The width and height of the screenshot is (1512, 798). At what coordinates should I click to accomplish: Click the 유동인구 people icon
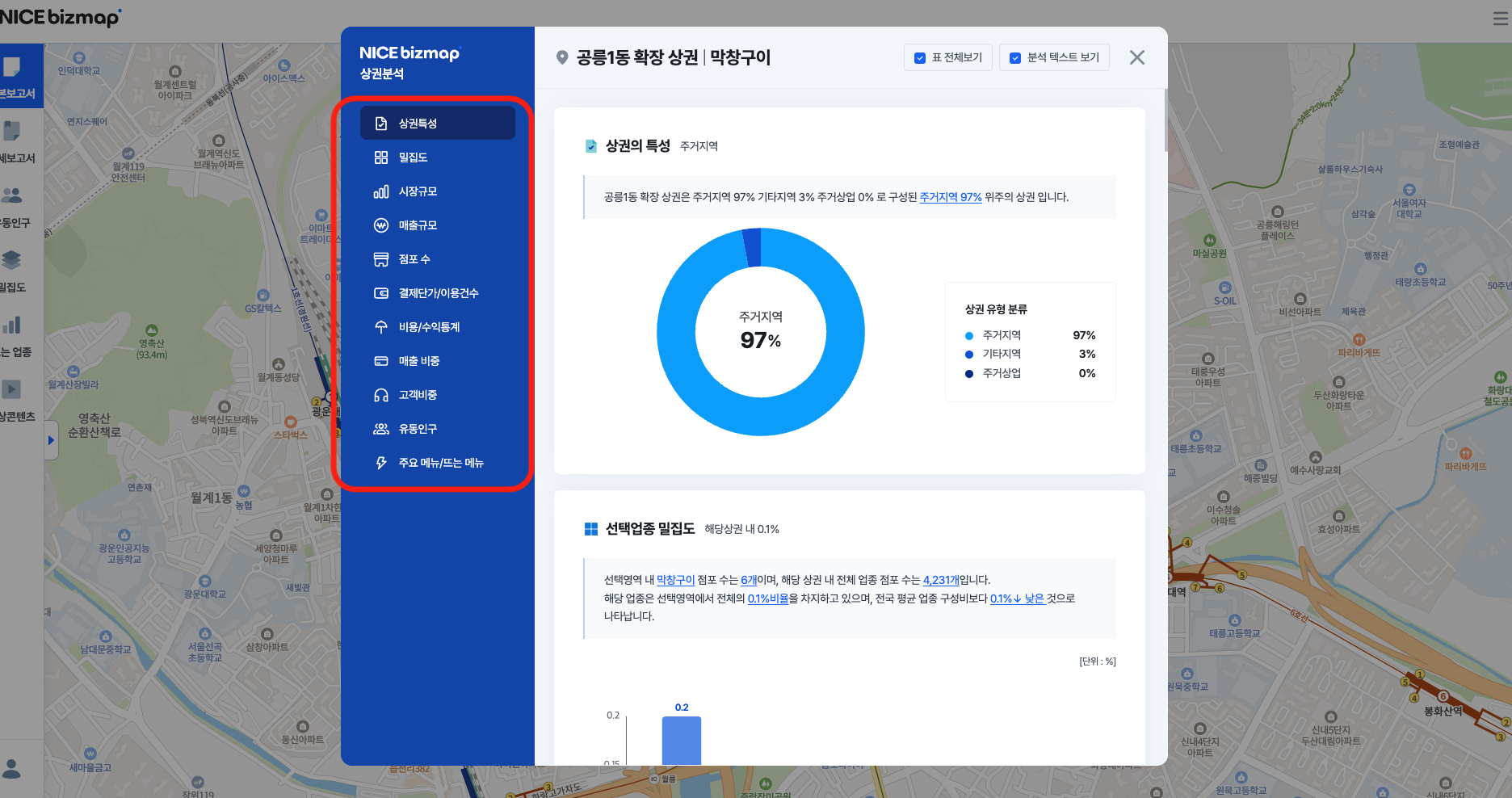pos(381,429)
